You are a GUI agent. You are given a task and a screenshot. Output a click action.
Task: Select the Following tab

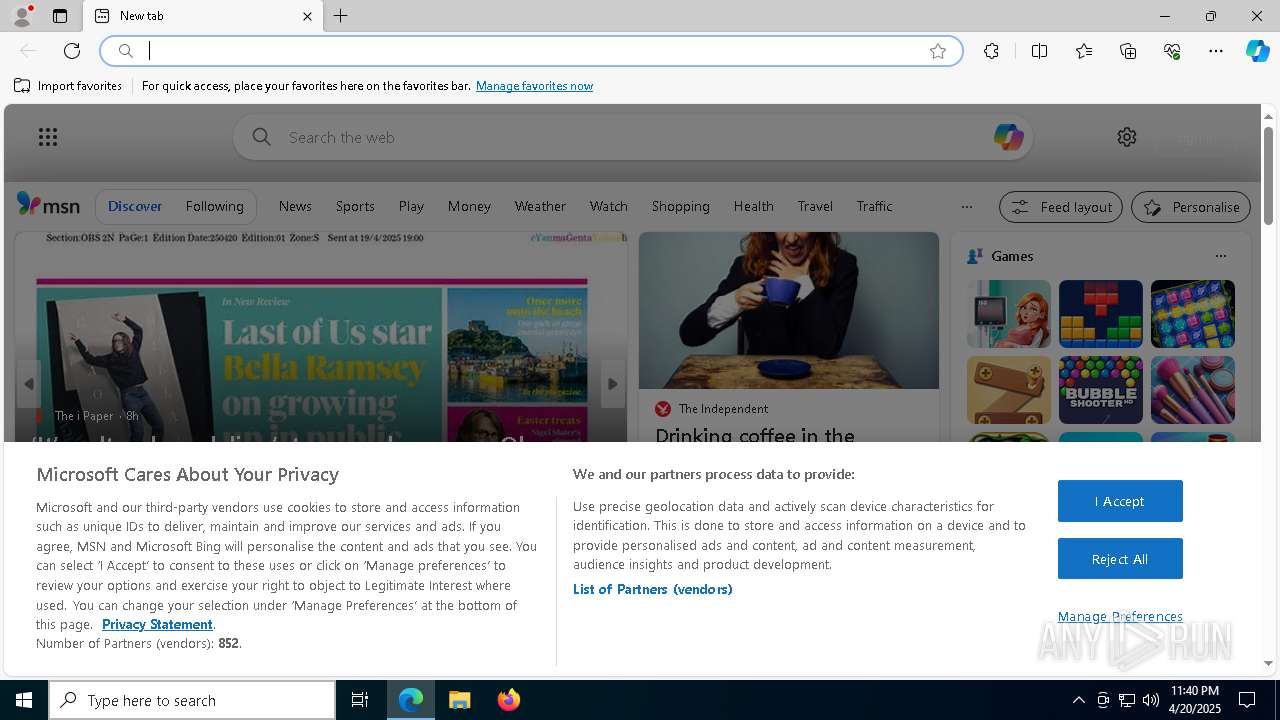(214, 206)
